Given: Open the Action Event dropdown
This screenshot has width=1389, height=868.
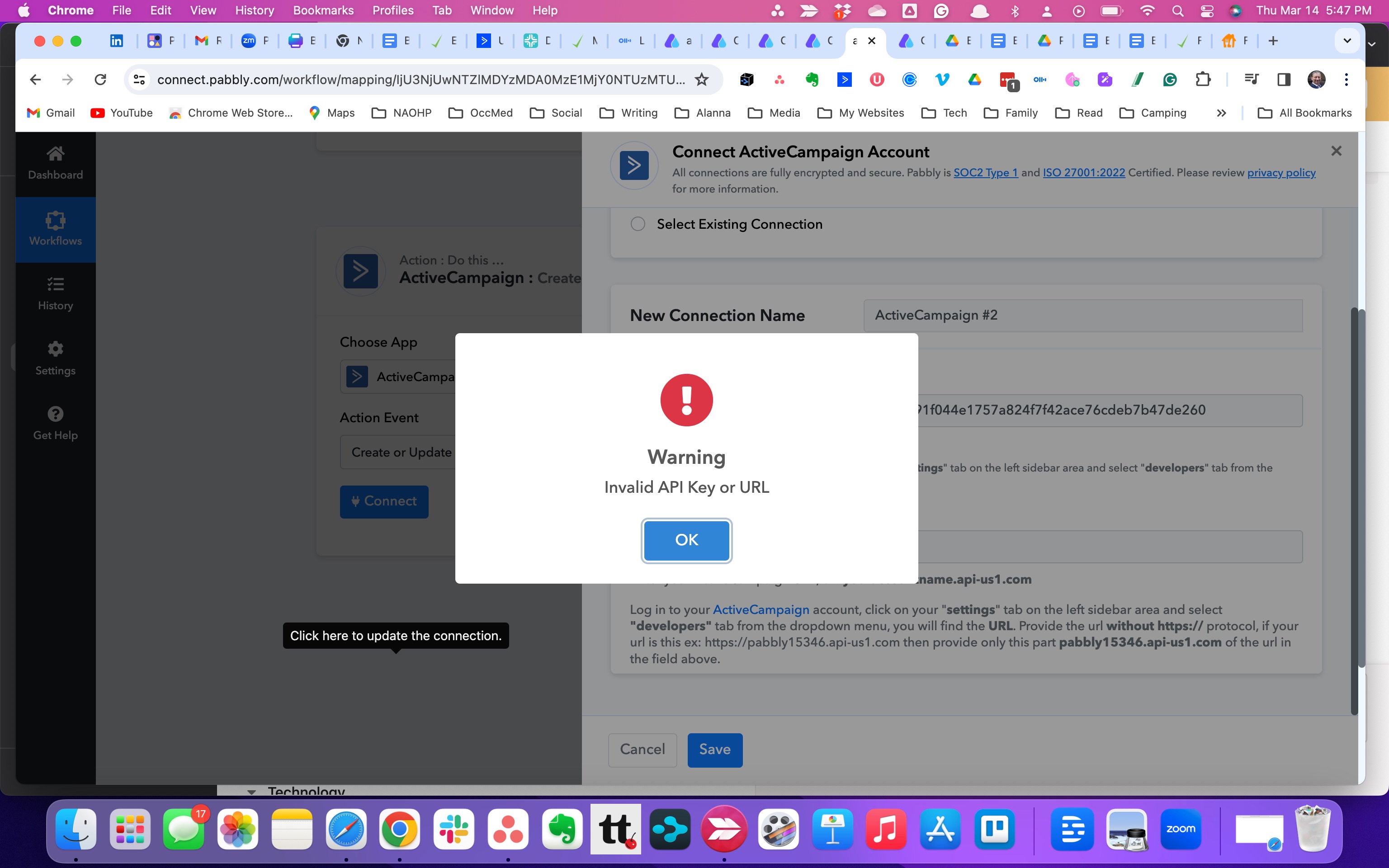Looking at the screenshot, I should point(398,453).
